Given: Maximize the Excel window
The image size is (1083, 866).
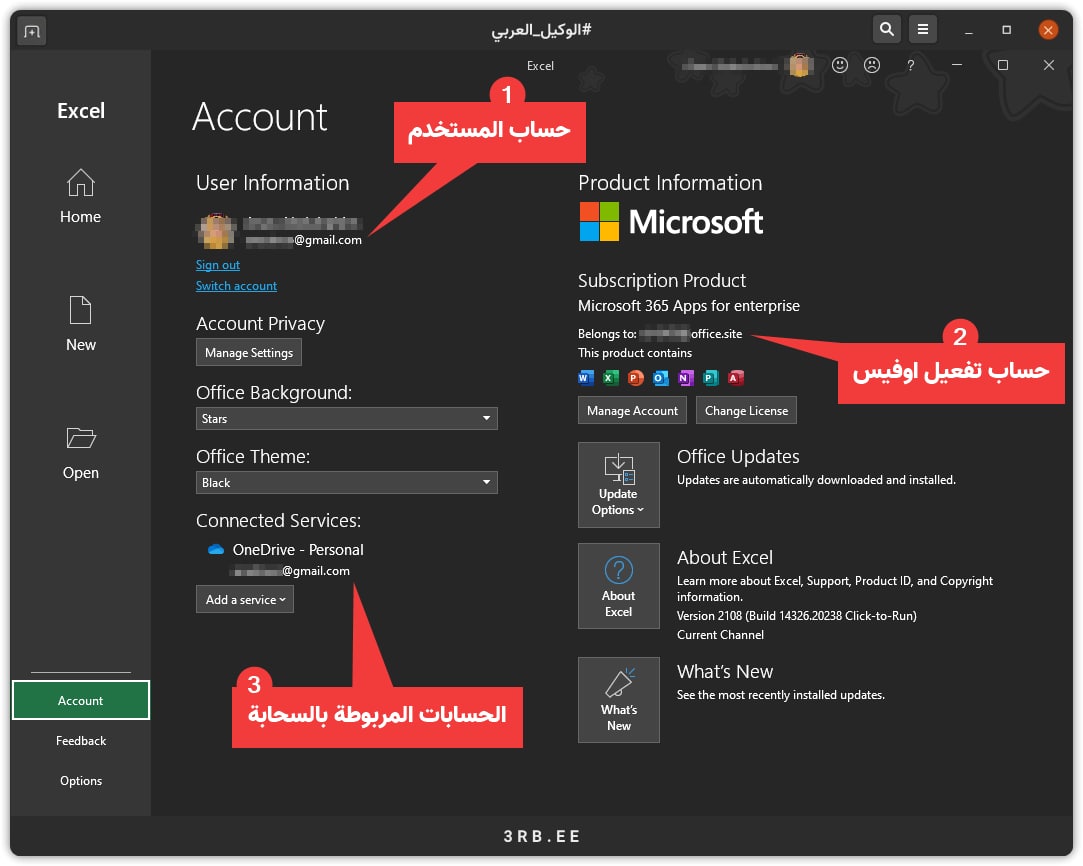Looking at the screenshot, I should 1003,65.
